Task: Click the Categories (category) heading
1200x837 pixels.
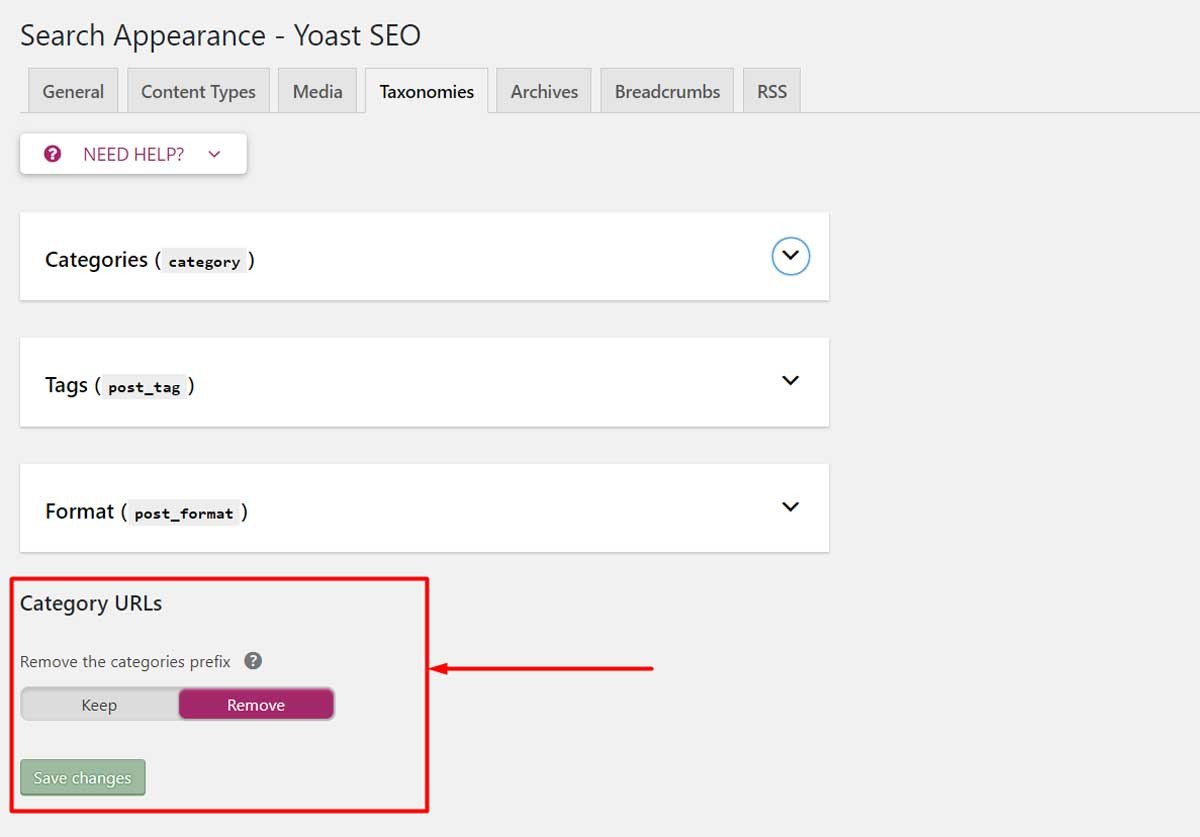Action: (149, 260)
